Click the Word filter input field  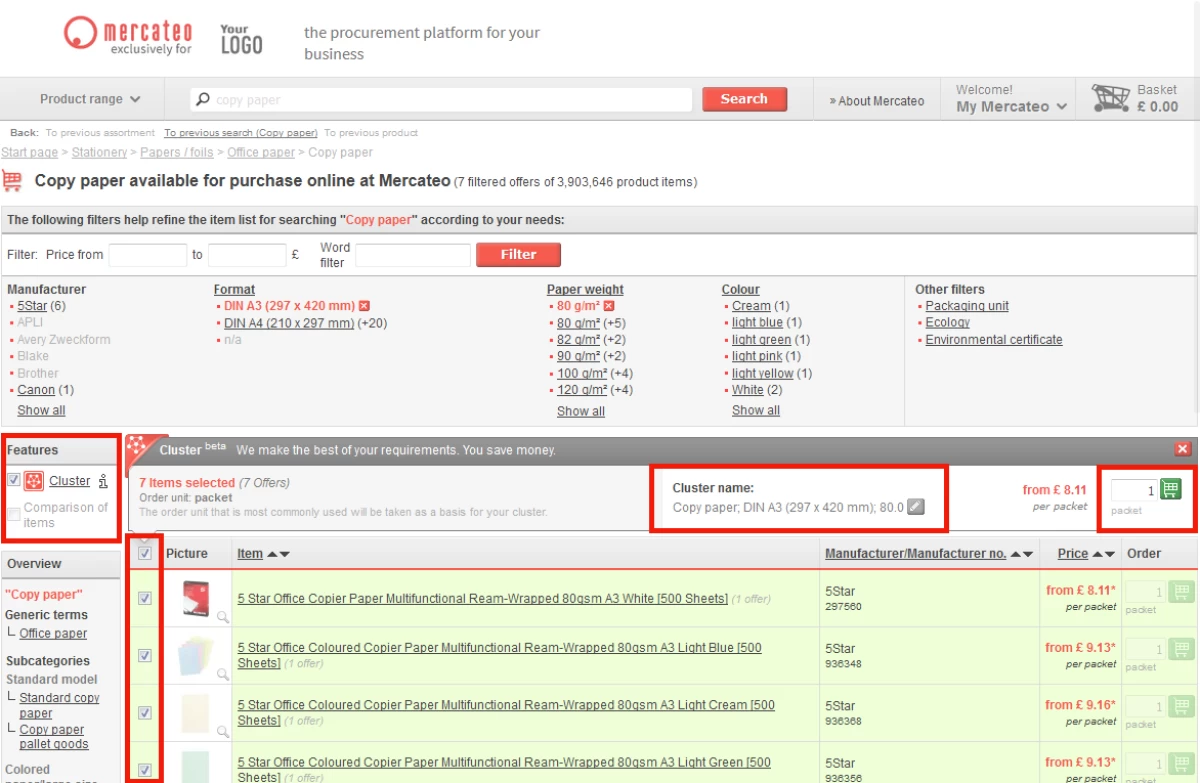412,255
